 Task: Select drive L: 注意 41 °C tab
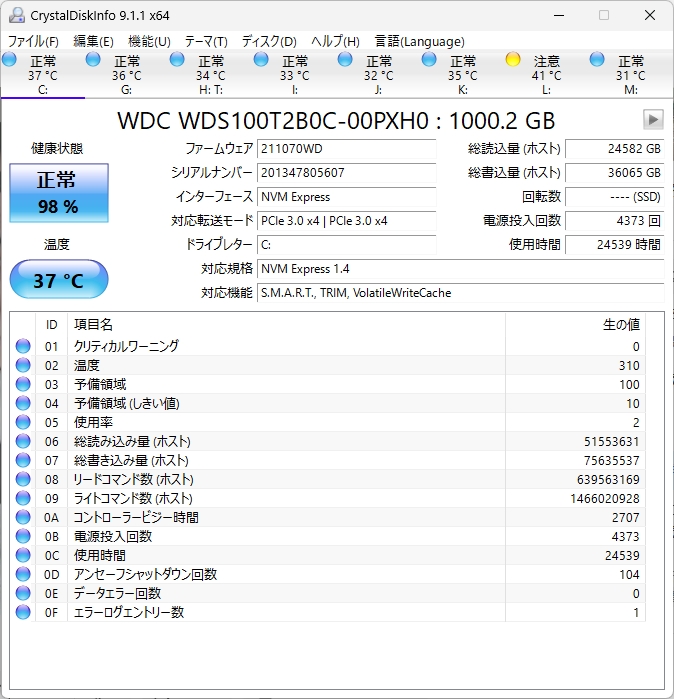point(547,74)
